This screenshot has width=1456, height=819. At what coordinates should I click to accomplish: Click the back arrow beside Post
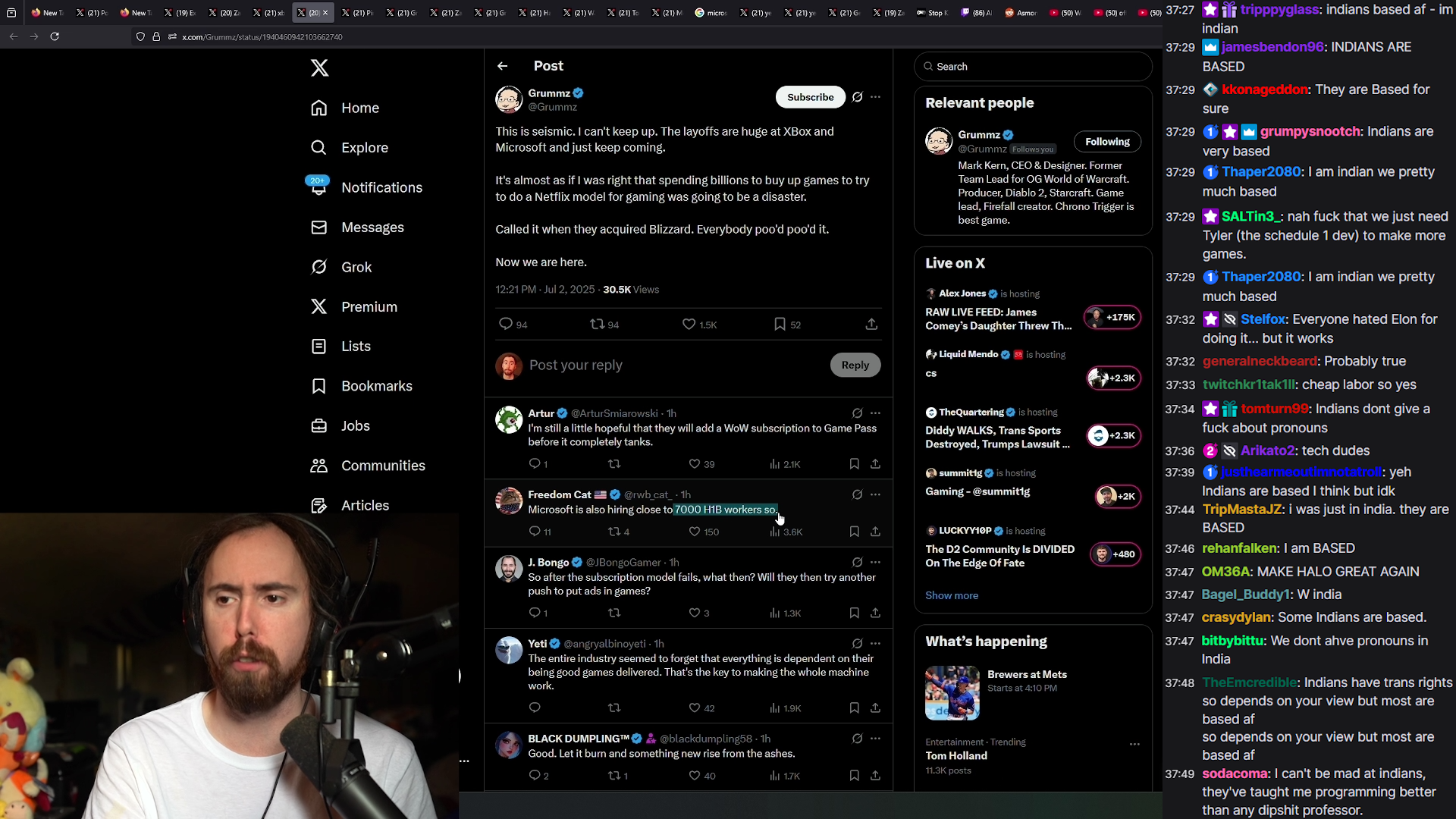click(503, 66)
